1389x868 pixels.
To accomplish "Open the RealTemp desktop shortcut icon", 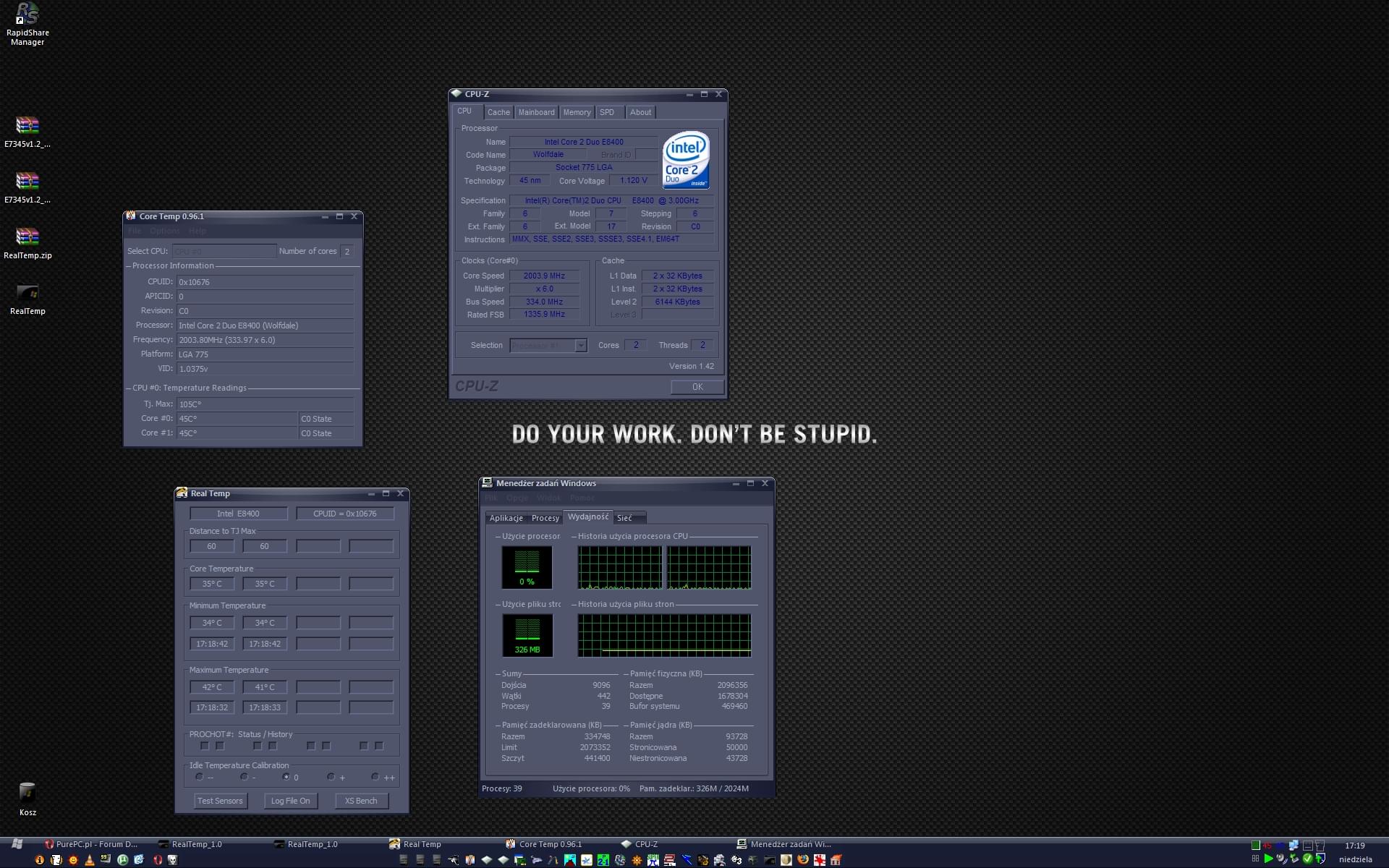I will tap(27, 299).
